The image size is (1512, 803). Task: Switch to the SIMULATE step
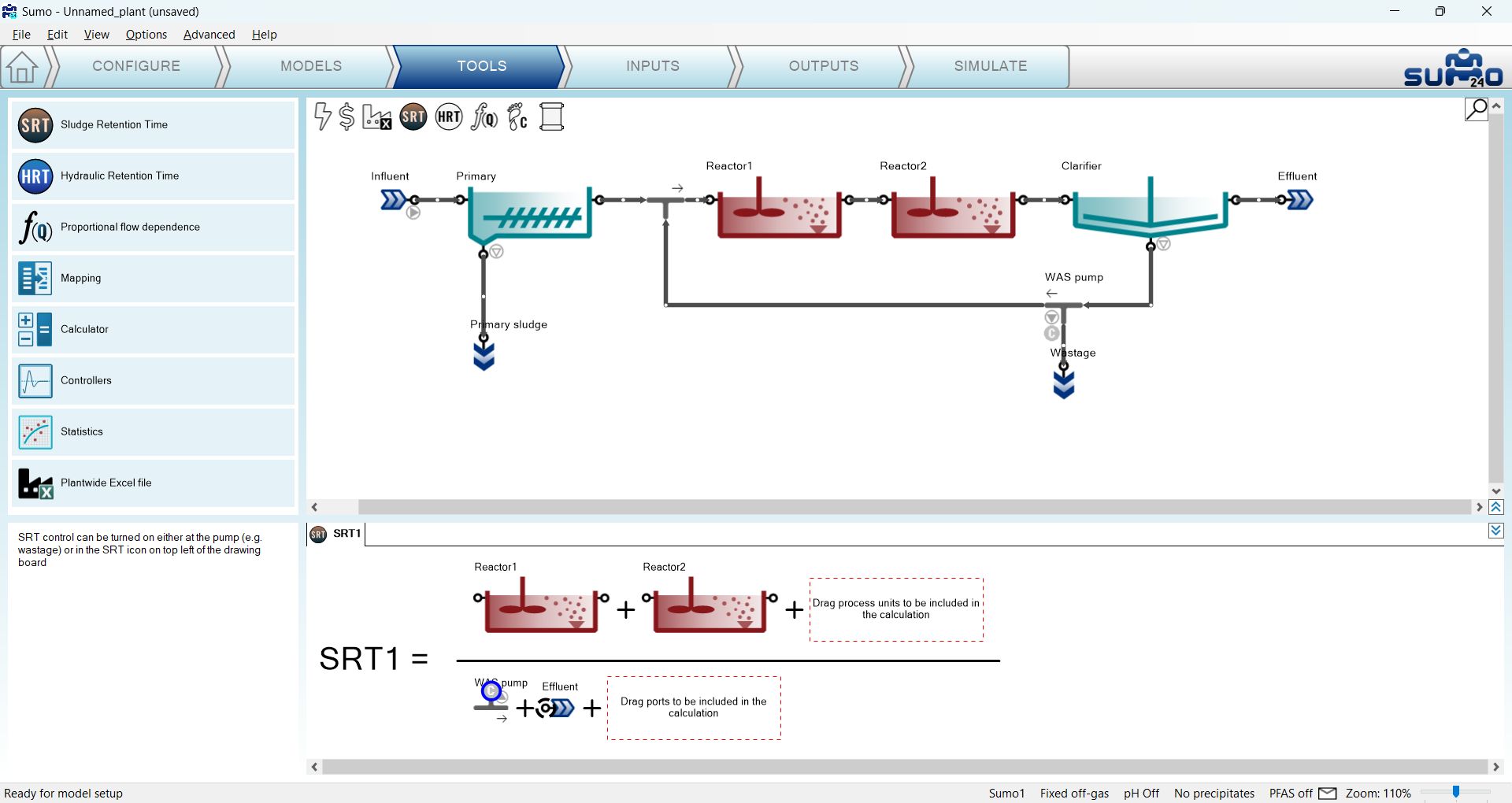[991, 66]
